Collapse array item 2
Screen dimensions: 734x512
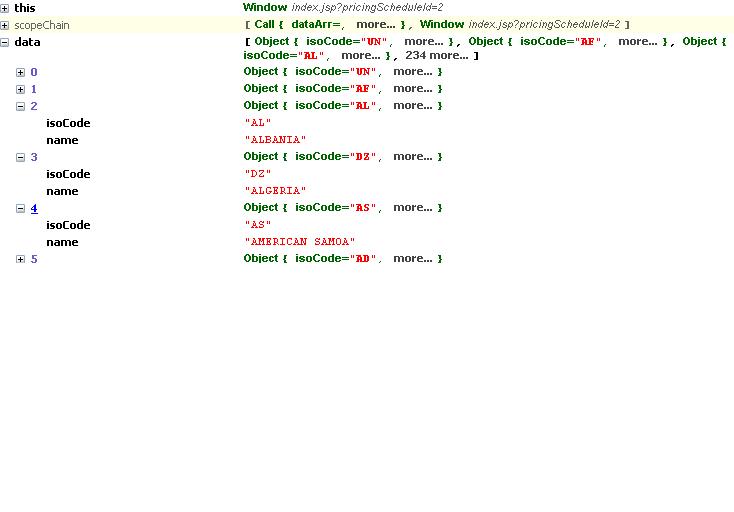click(x=21, y=106)
